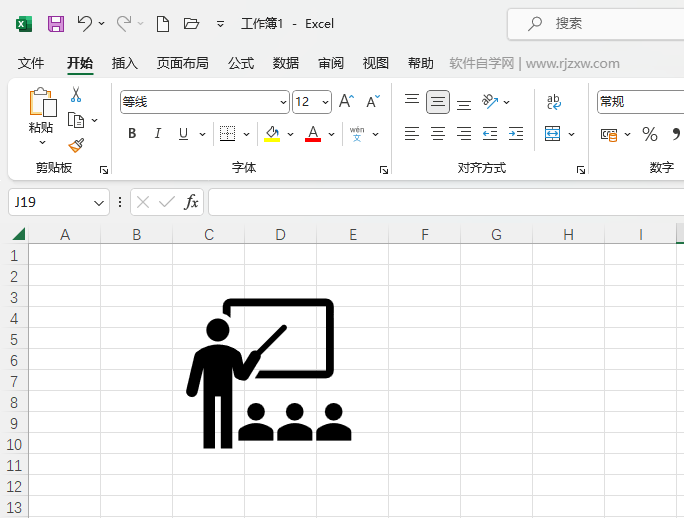Click the Open folder icon

click(x=191, y=24)
